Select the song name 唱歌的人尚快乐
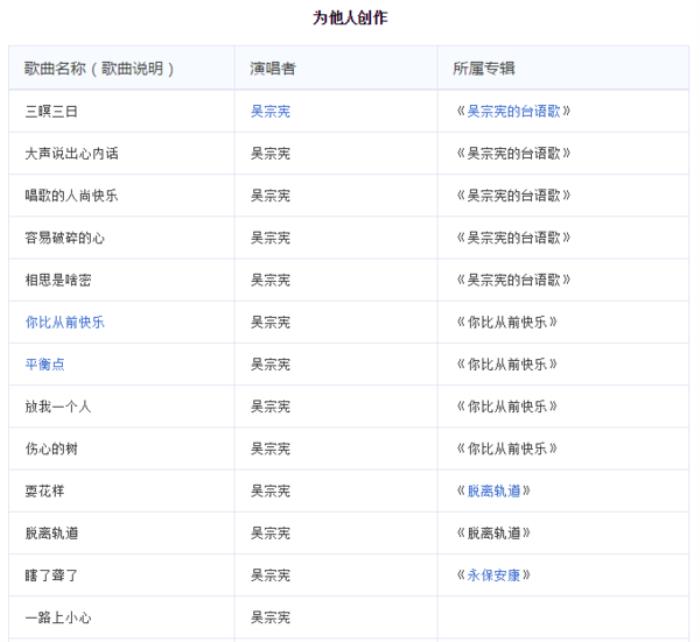 tap(71, 196)
